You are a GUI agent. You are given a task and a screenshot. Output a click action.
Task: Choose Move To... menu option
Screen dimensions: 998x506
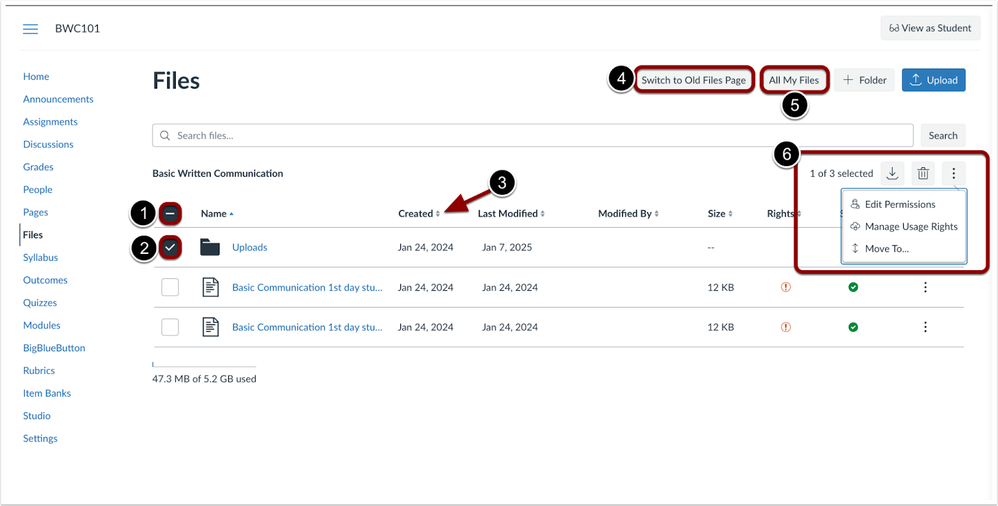click(886, 249)
